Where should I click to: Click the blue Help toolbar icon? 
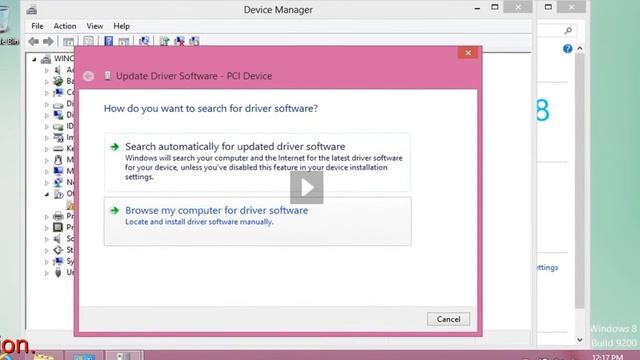click(109, 41)
